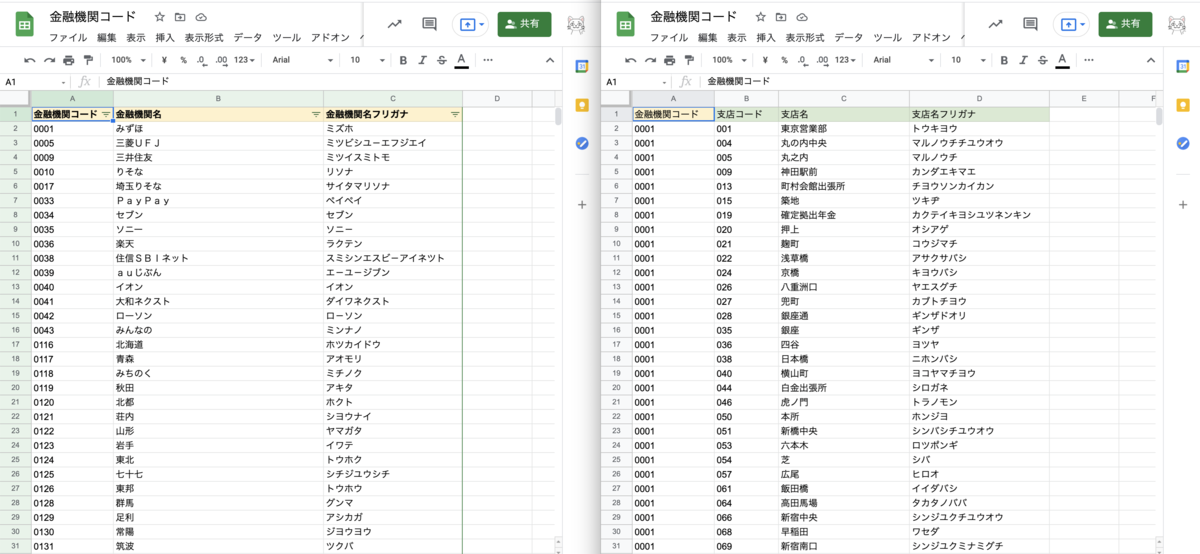Click Undo in the left window toolbar
This screenshot has height=554, width=1200.
29,60
